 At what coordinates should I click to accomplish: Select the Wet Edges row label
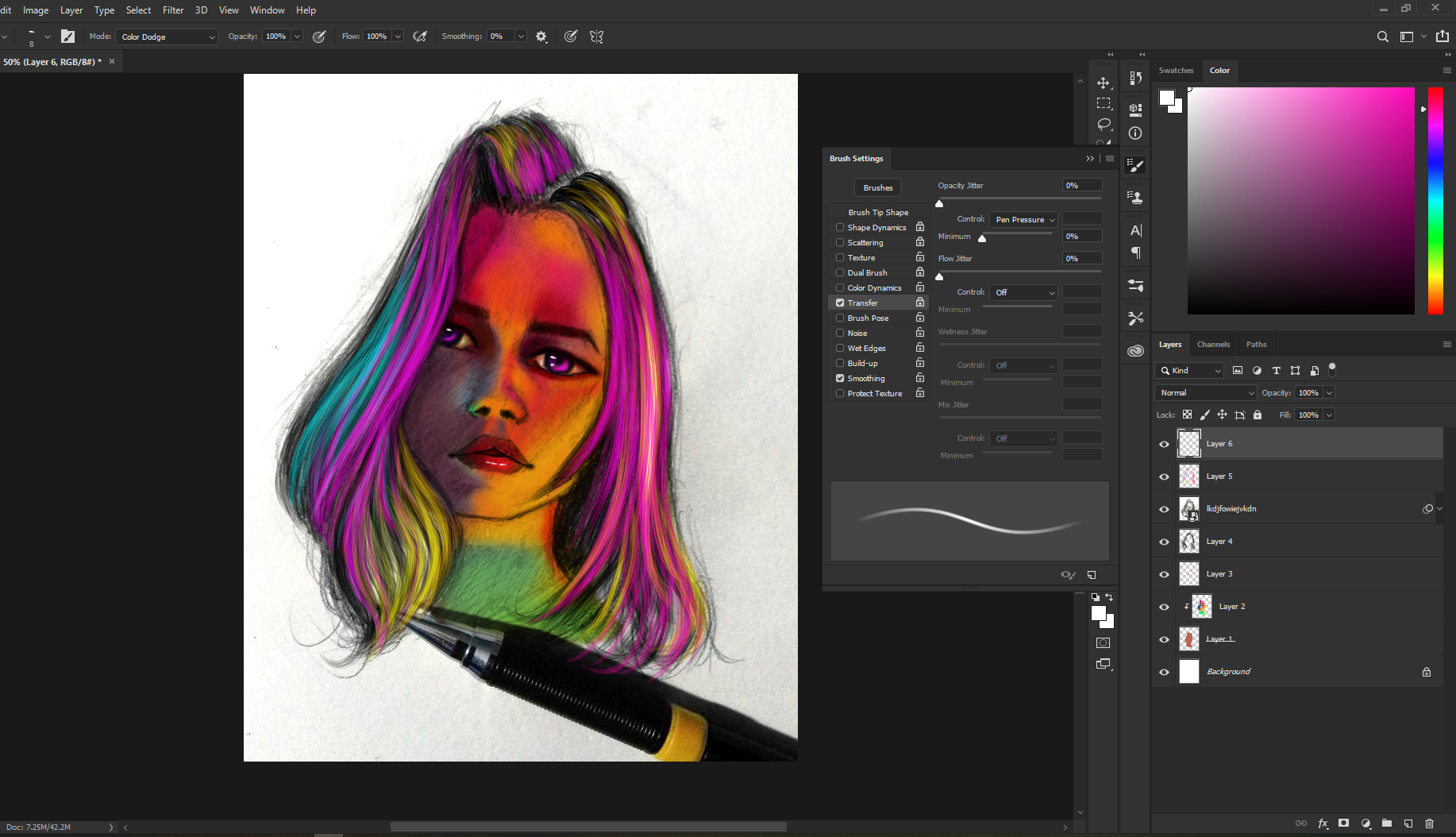click(x=866, y=348)
